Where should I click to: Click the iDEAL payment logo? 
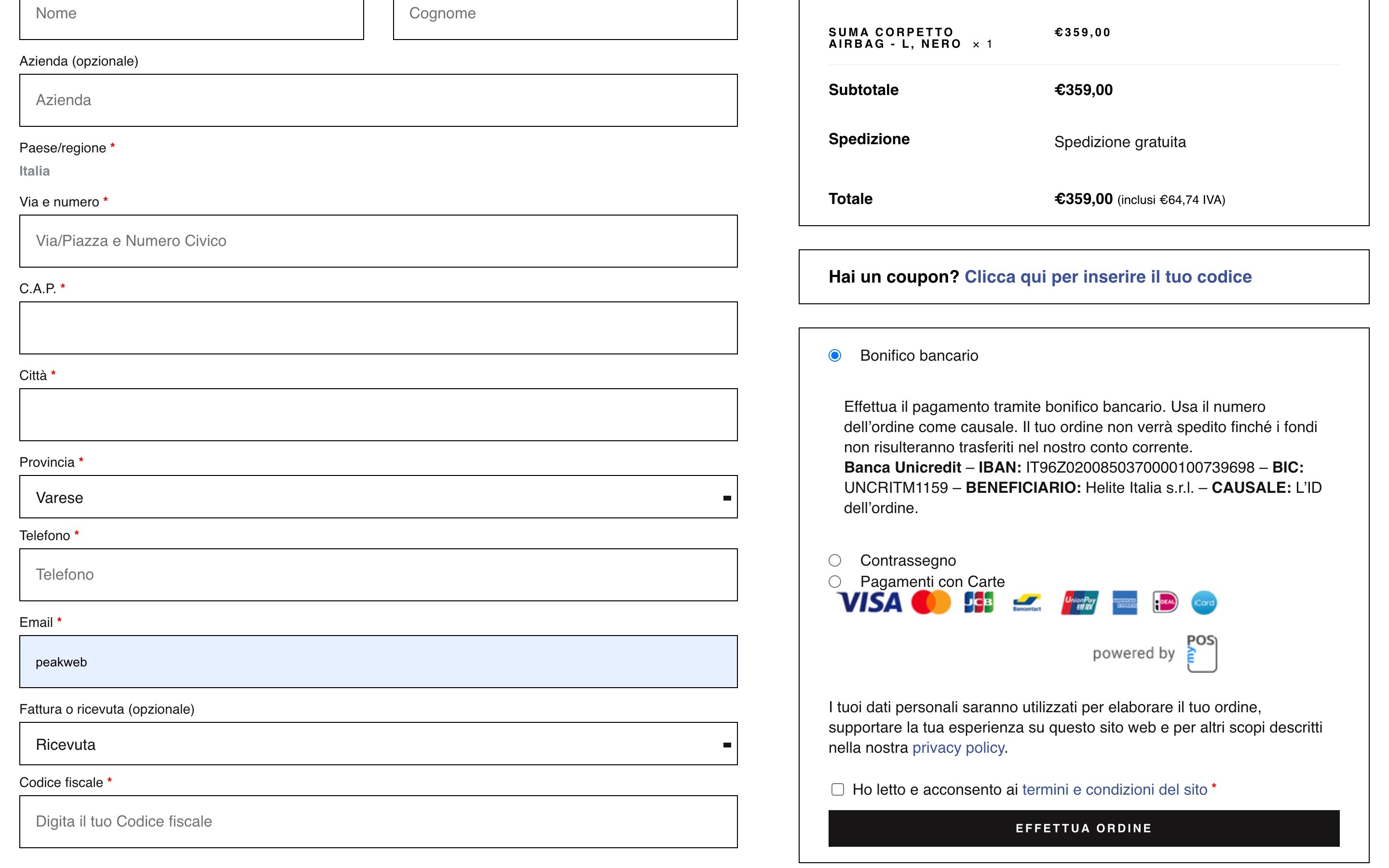click(x=1165, y=603)
